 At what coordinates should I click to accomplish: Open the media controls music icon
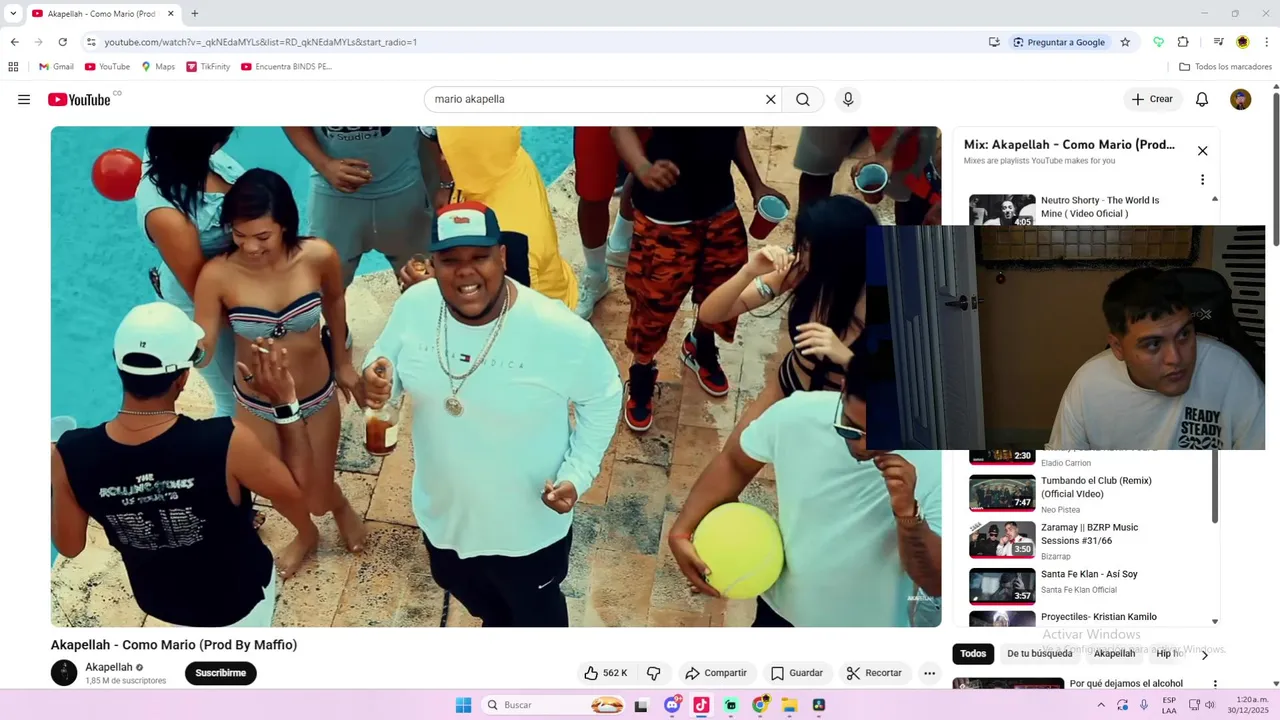[1218, 42]
